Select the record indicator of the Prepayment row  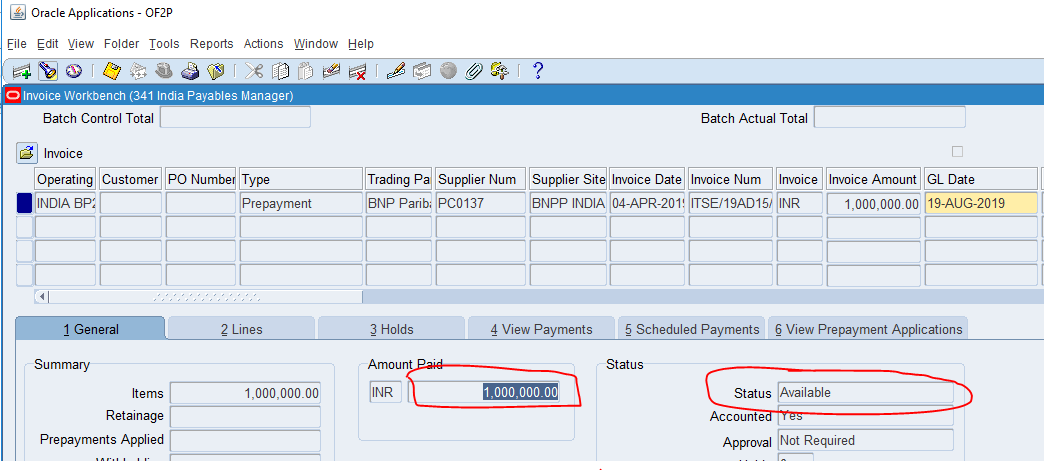pos(24,204)
